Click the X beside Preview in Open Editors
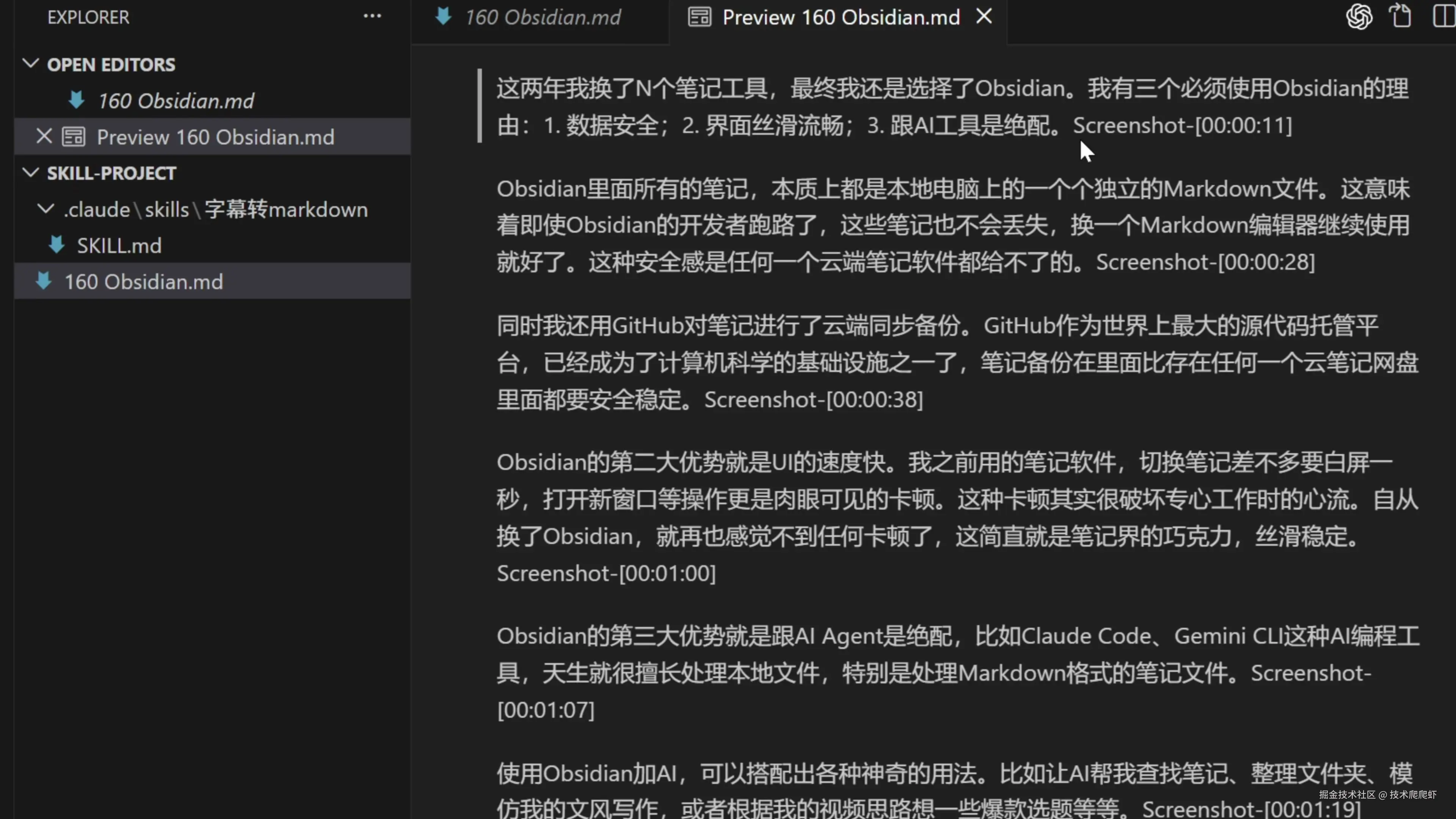 tap(44, 137)
